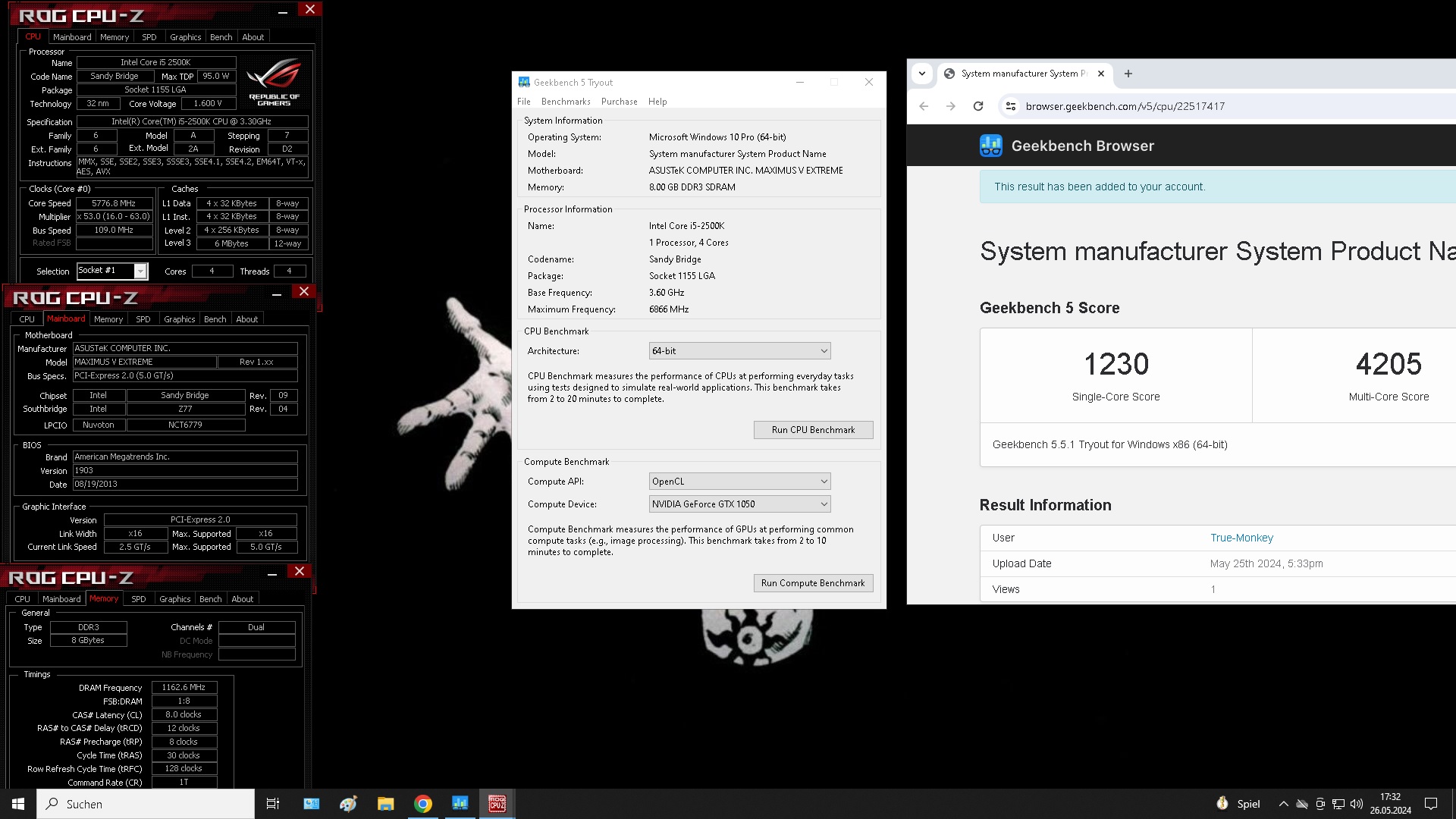Screen dimensions: 1456x819
Task: Reload the Geekbench Browser page
Action: pos(978,106)
